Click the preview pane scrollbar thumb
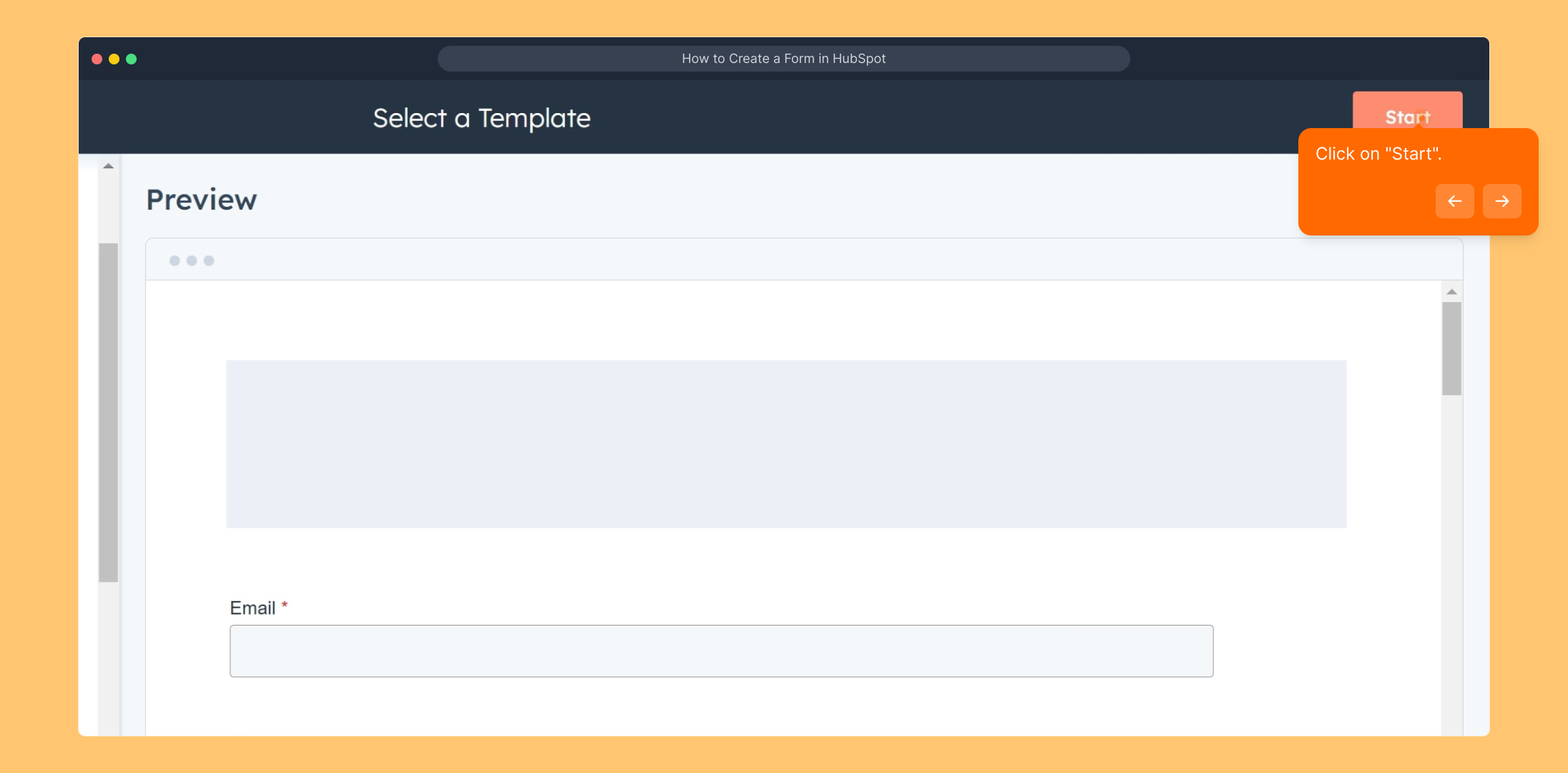 tap(1451, 348)
